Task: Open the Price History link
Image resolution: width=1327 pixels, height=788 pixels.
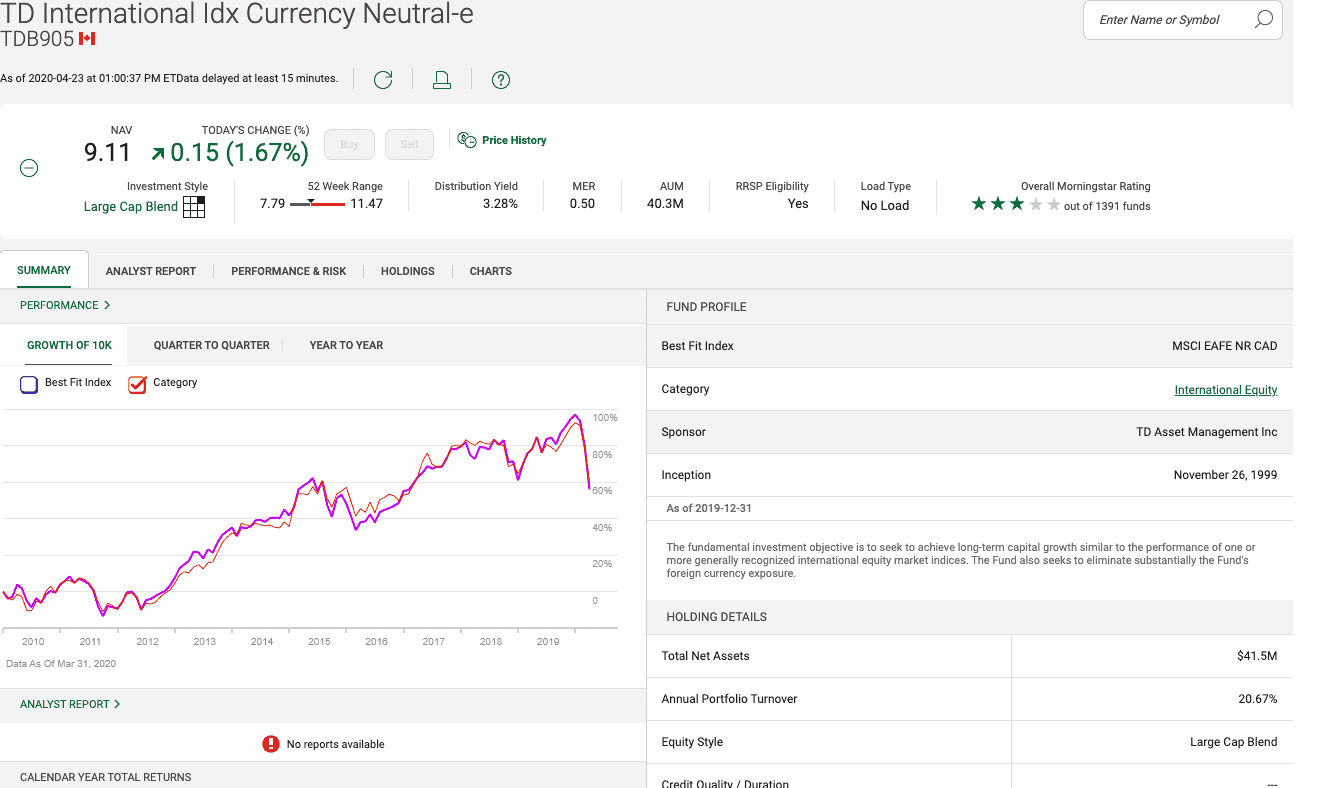Action: pyautogui.click(x=514, y=140)
